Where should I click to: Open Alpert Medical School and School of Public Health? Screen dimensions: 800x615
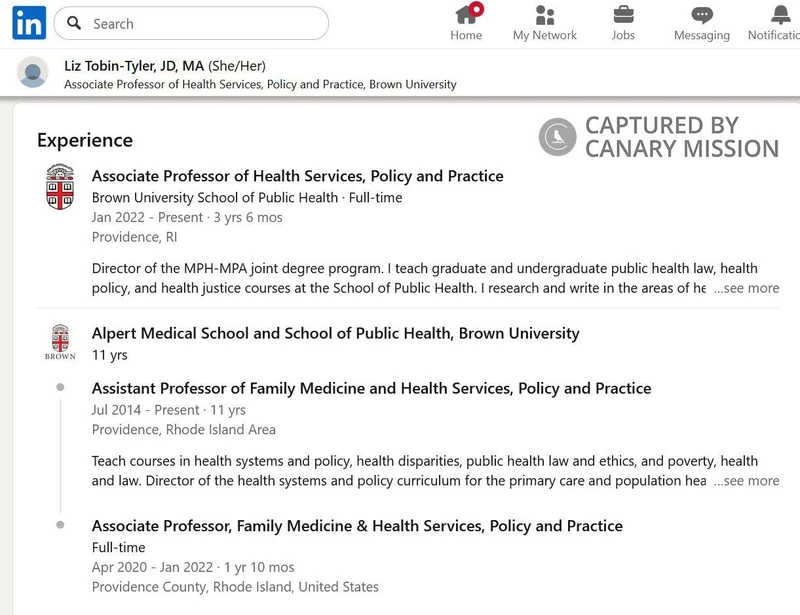point(335,333)
